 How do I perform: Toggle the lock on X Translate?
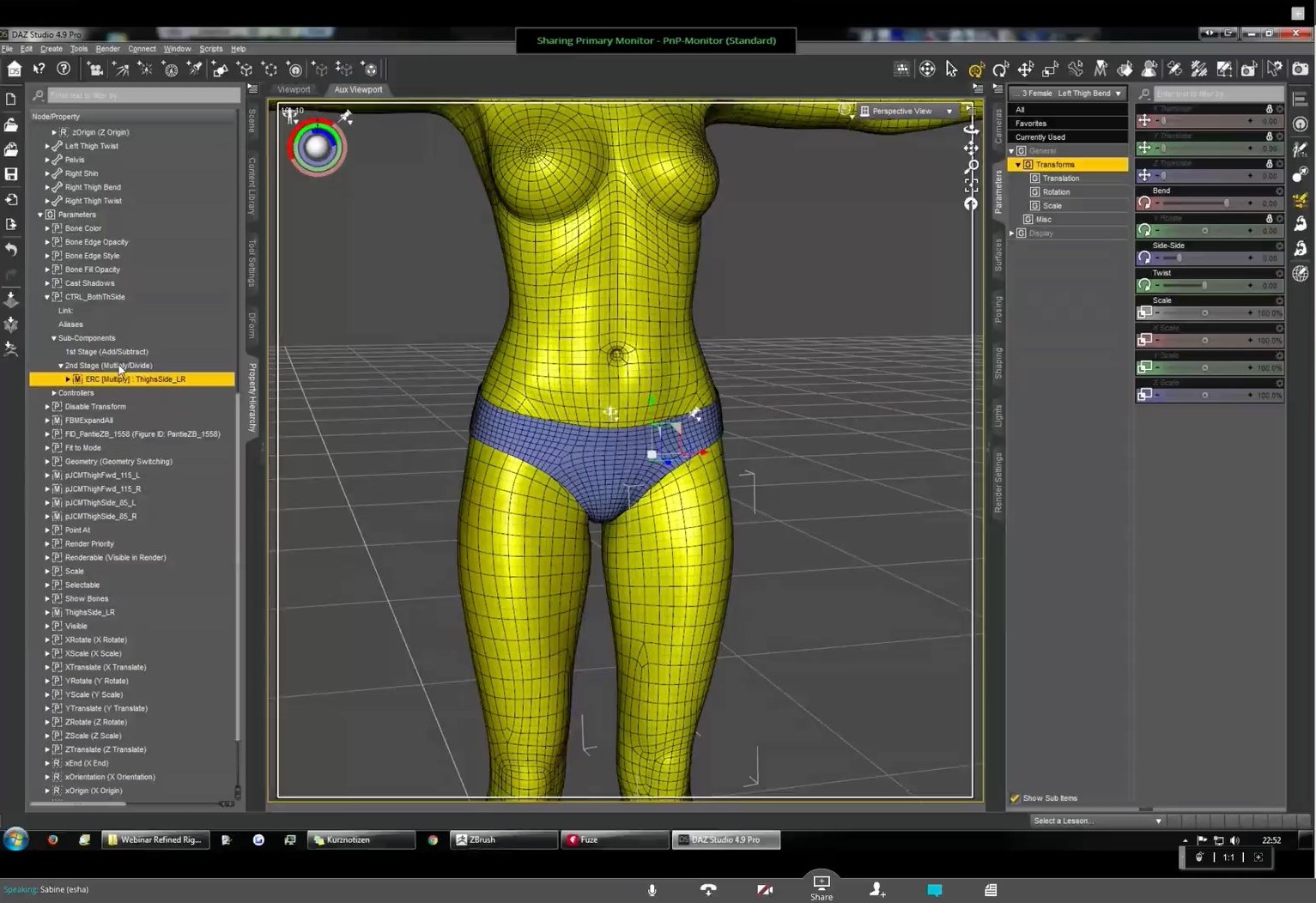(x=1269, y=109)
